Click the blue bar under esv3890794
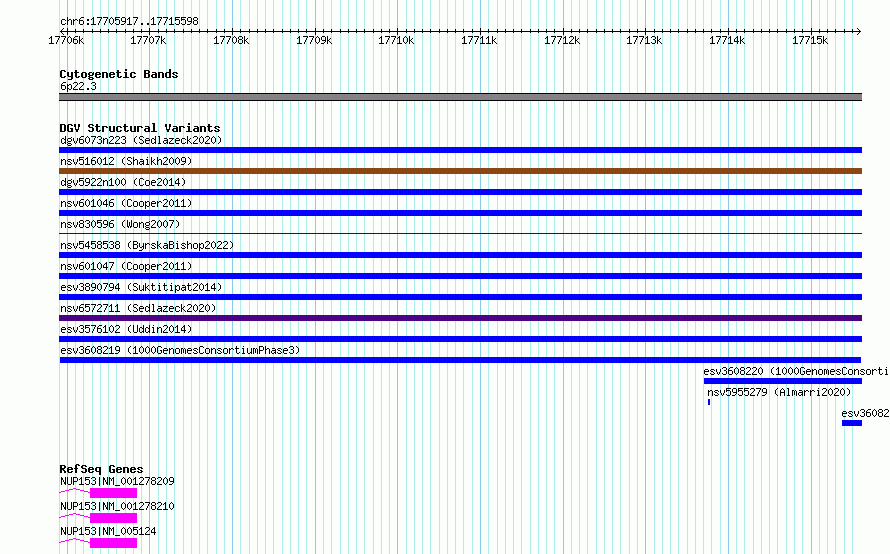The height and width of the screenshot is (554, 890). [460, 297]
